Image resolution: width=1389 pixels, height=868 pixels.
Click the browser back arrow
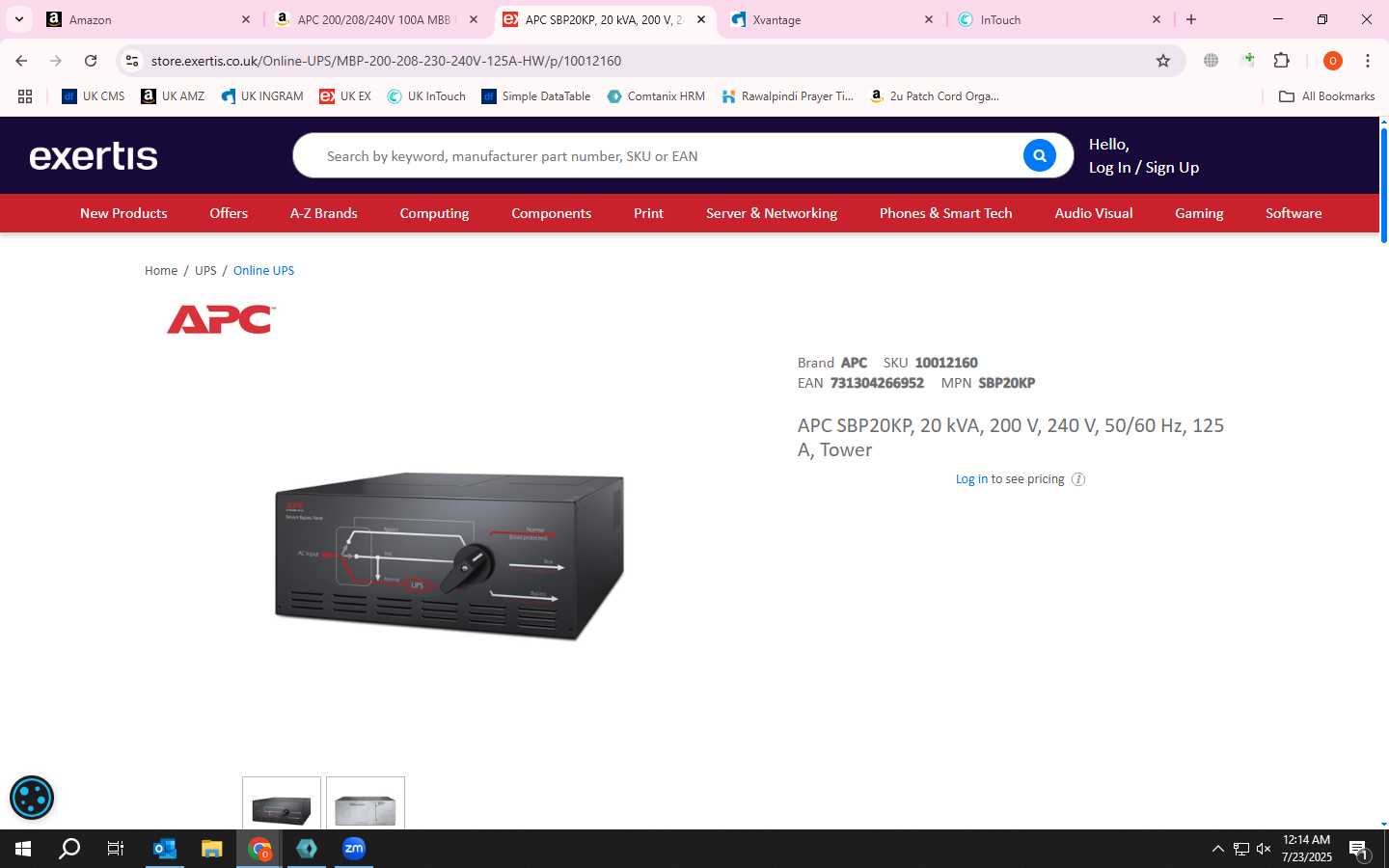tap(21, 61)
